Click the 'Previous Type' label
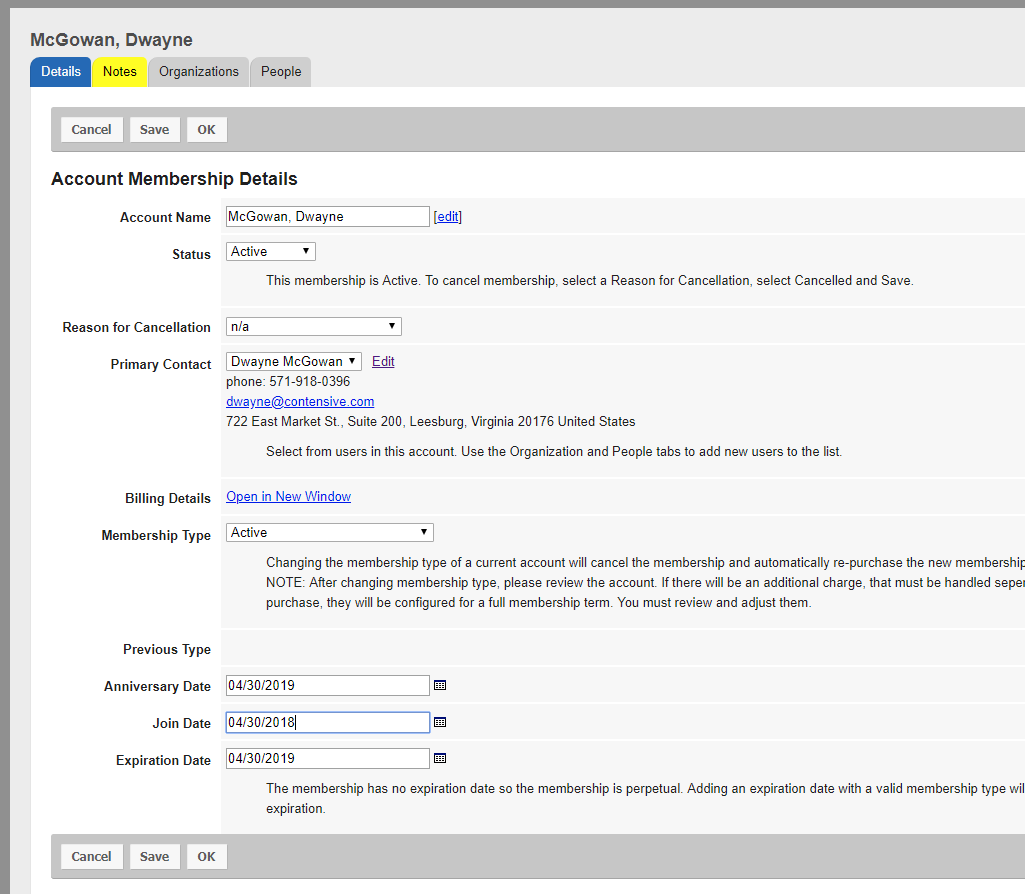1025x894 pixels. 167,650
